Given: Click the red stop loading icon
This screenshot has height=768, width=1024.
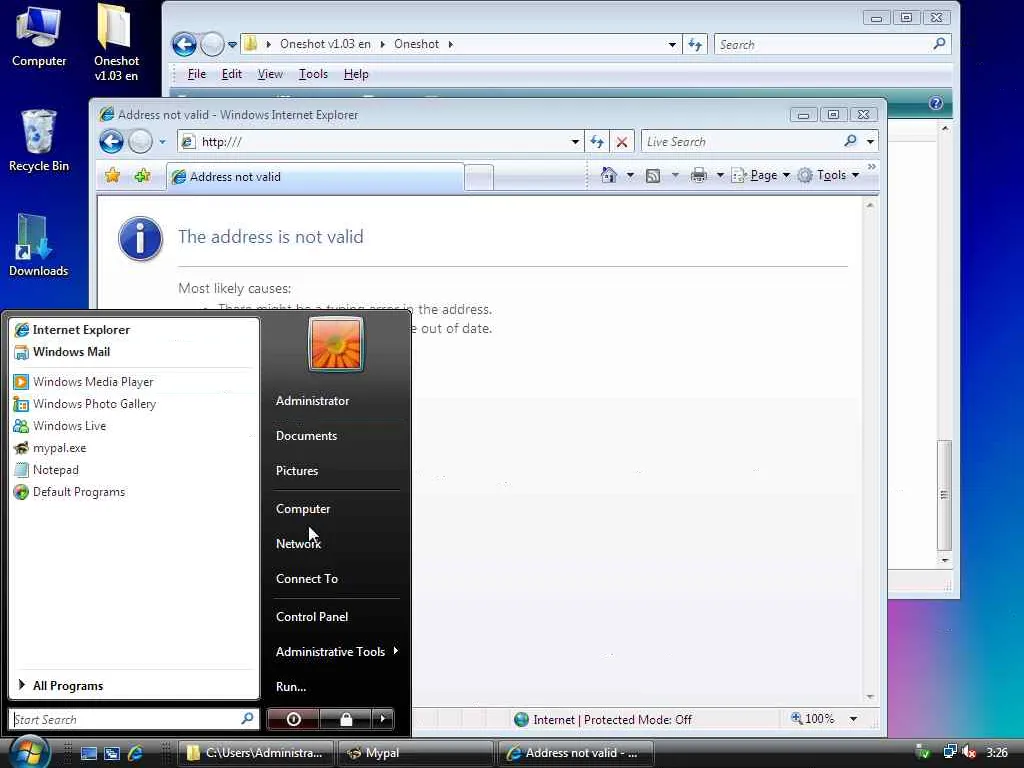Looking at the screenshot, I should tap(622, 142).
